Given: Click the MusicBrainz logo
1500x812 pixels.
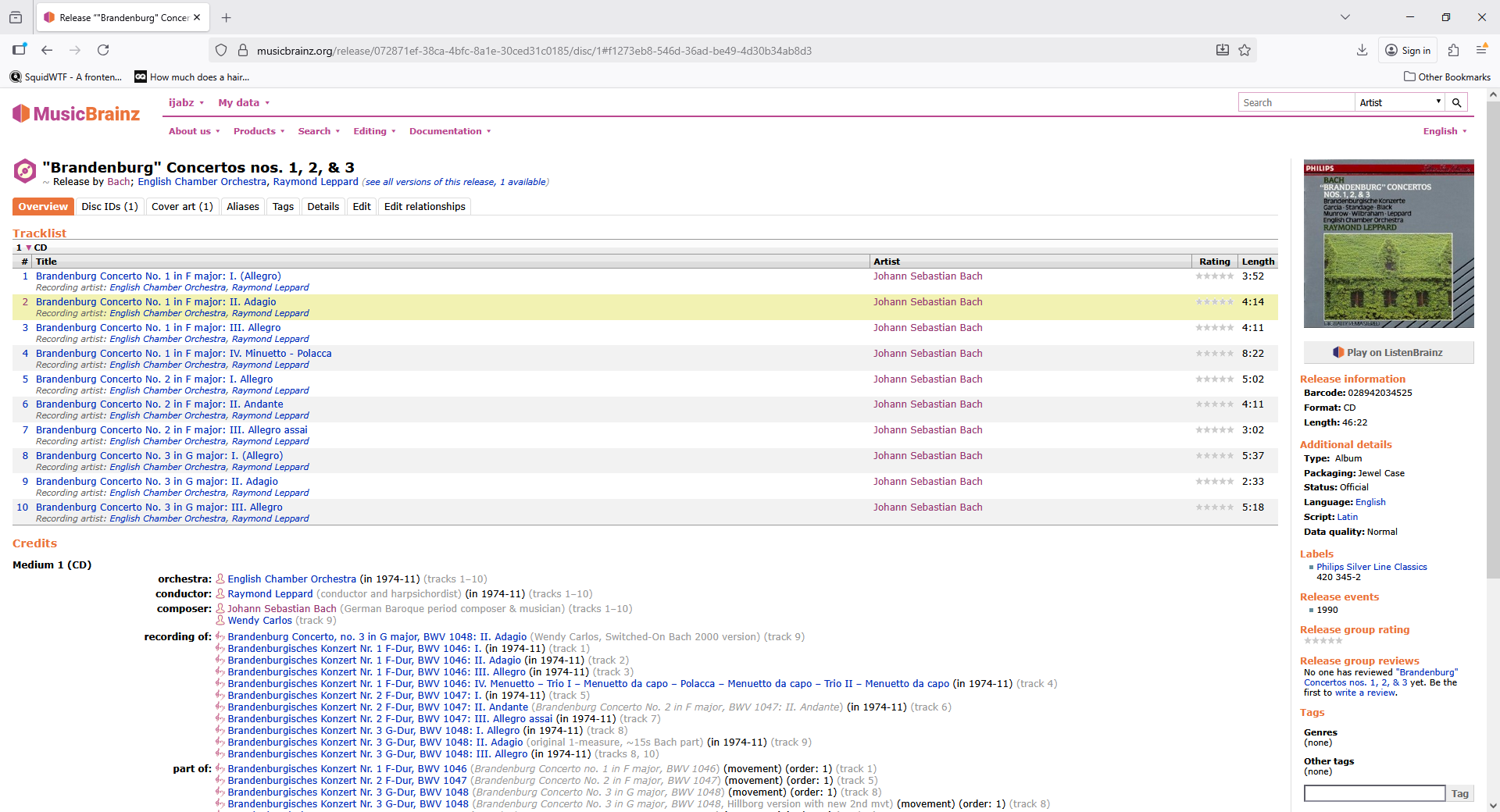Looking at the screenshot, I should coord(77,114).
